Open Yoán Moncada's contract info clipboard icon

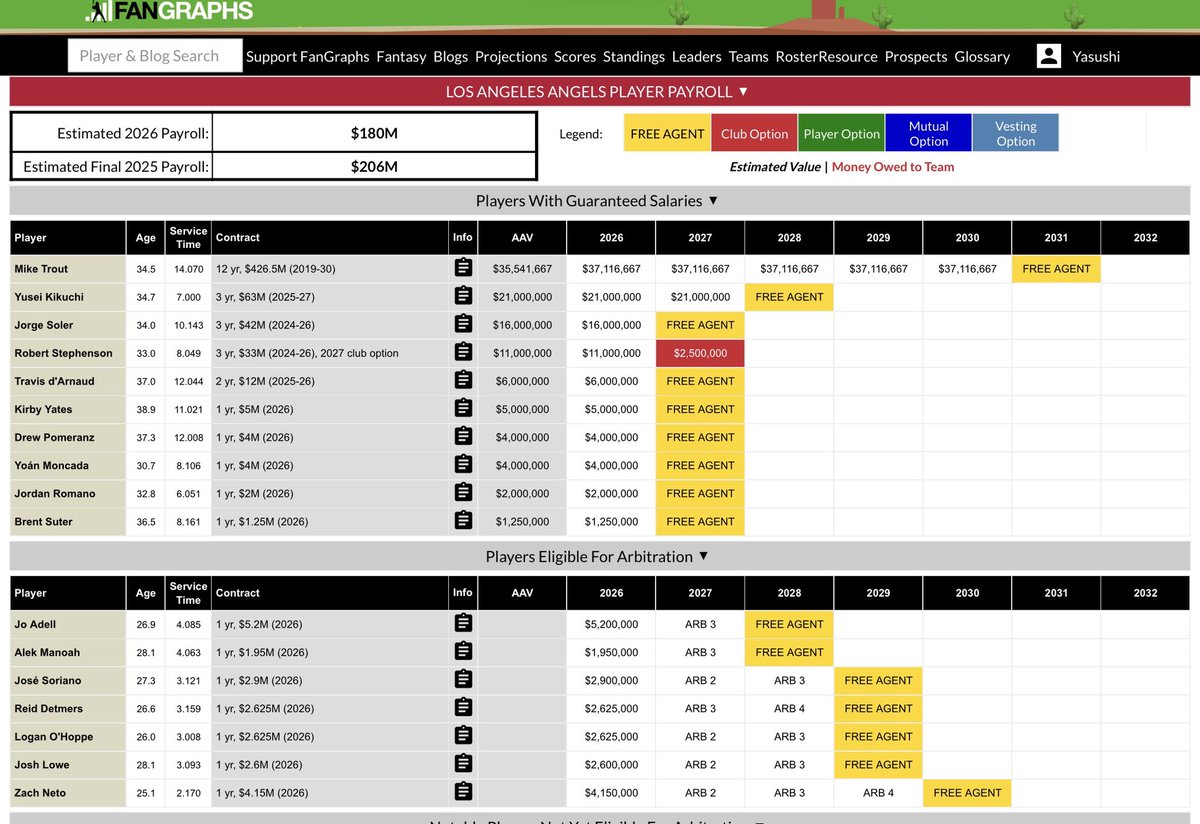tap(462, 464)
